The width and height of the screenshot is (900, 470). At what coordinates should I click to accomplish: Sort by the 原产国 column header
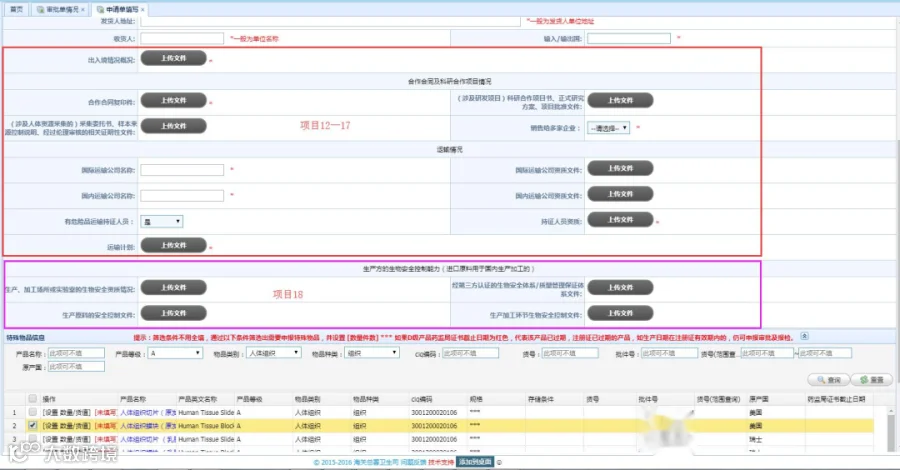click(776, 399)
